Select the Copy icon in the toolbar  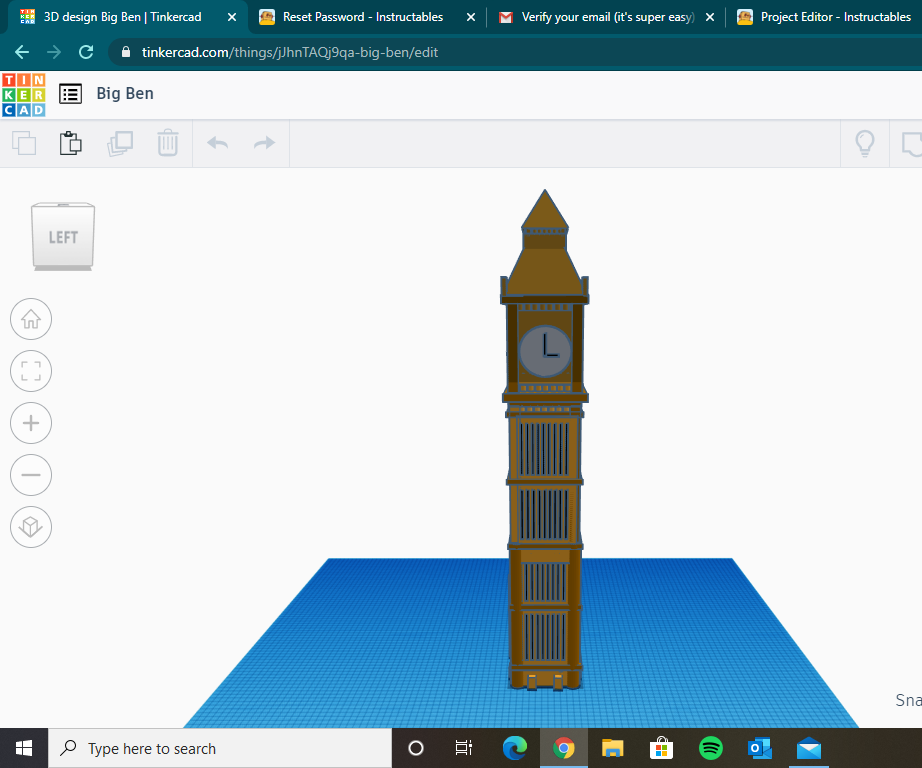tap(24, 143)
